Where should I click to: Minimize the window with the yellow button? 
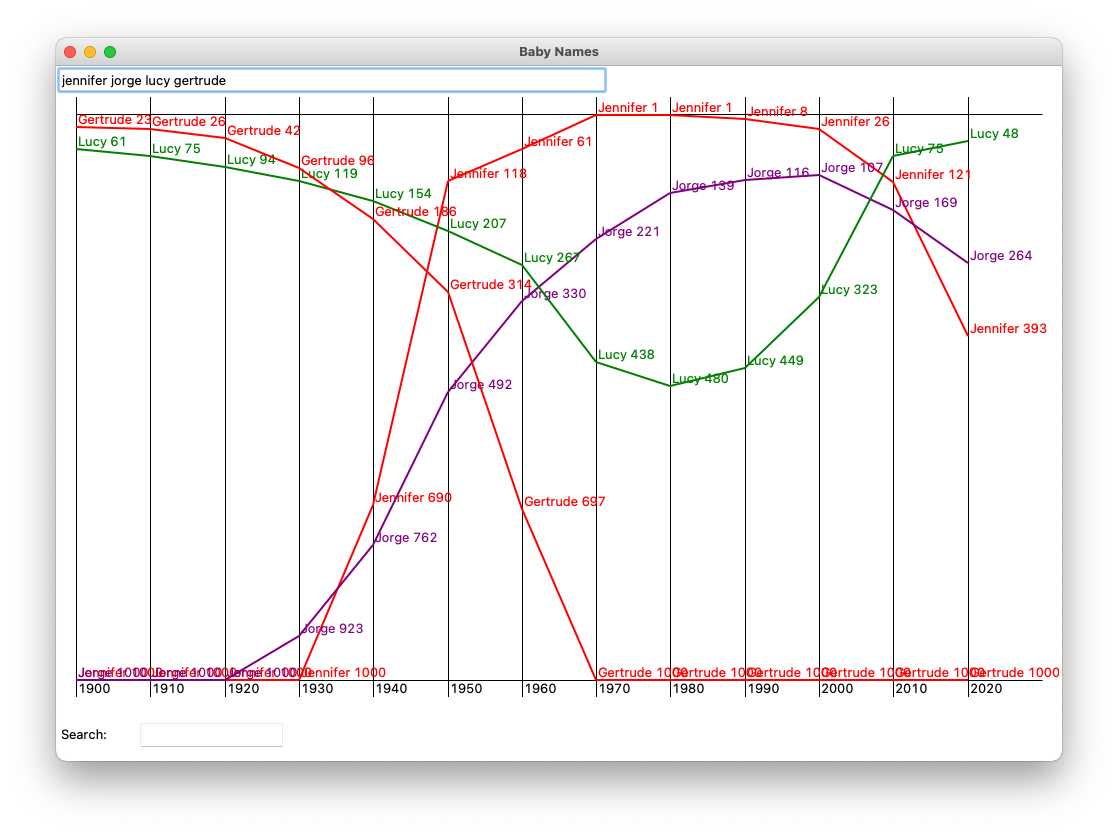(x=90, y=52)
